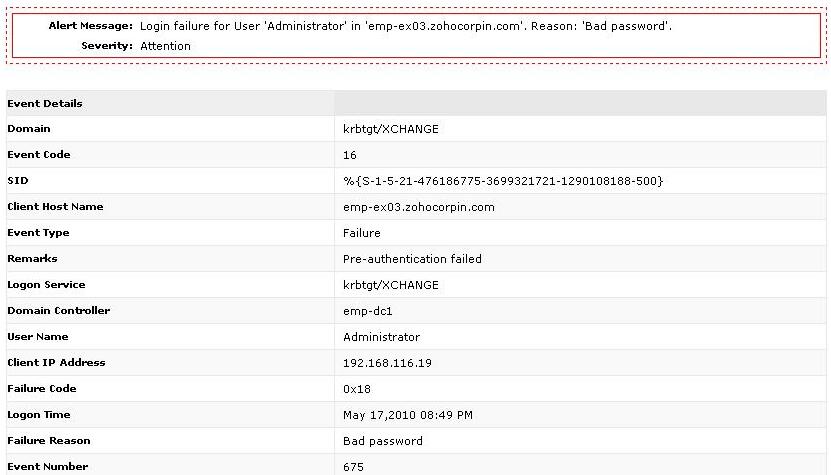Click the 'Severity:' label
The width and height of the screenshot is (831, 475).
coord(107,46)
